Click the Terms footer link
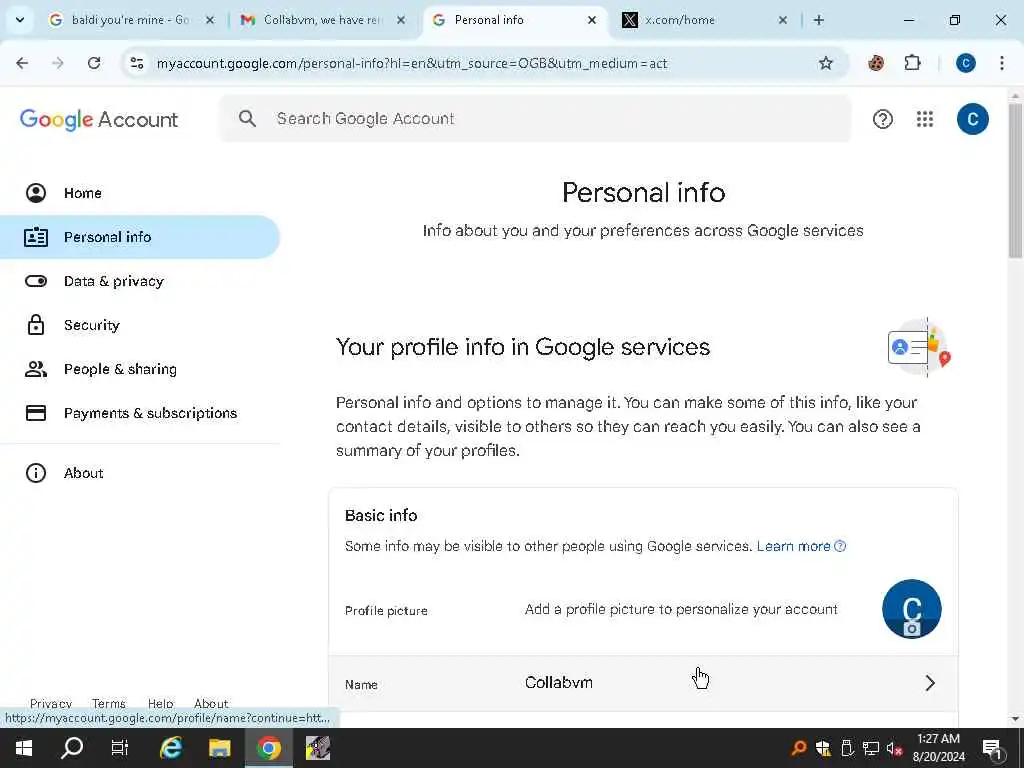This screenshot has height=768, width=1024. pos(108,703)
